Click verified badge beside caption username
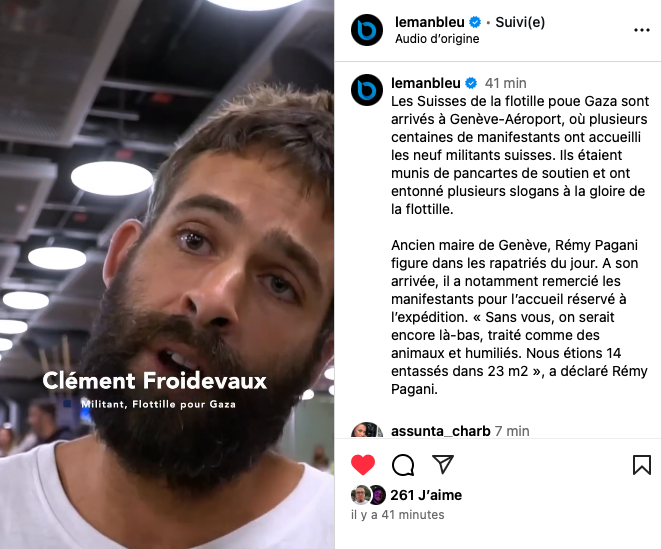This screenshot has height=549, width=661. 471,83
